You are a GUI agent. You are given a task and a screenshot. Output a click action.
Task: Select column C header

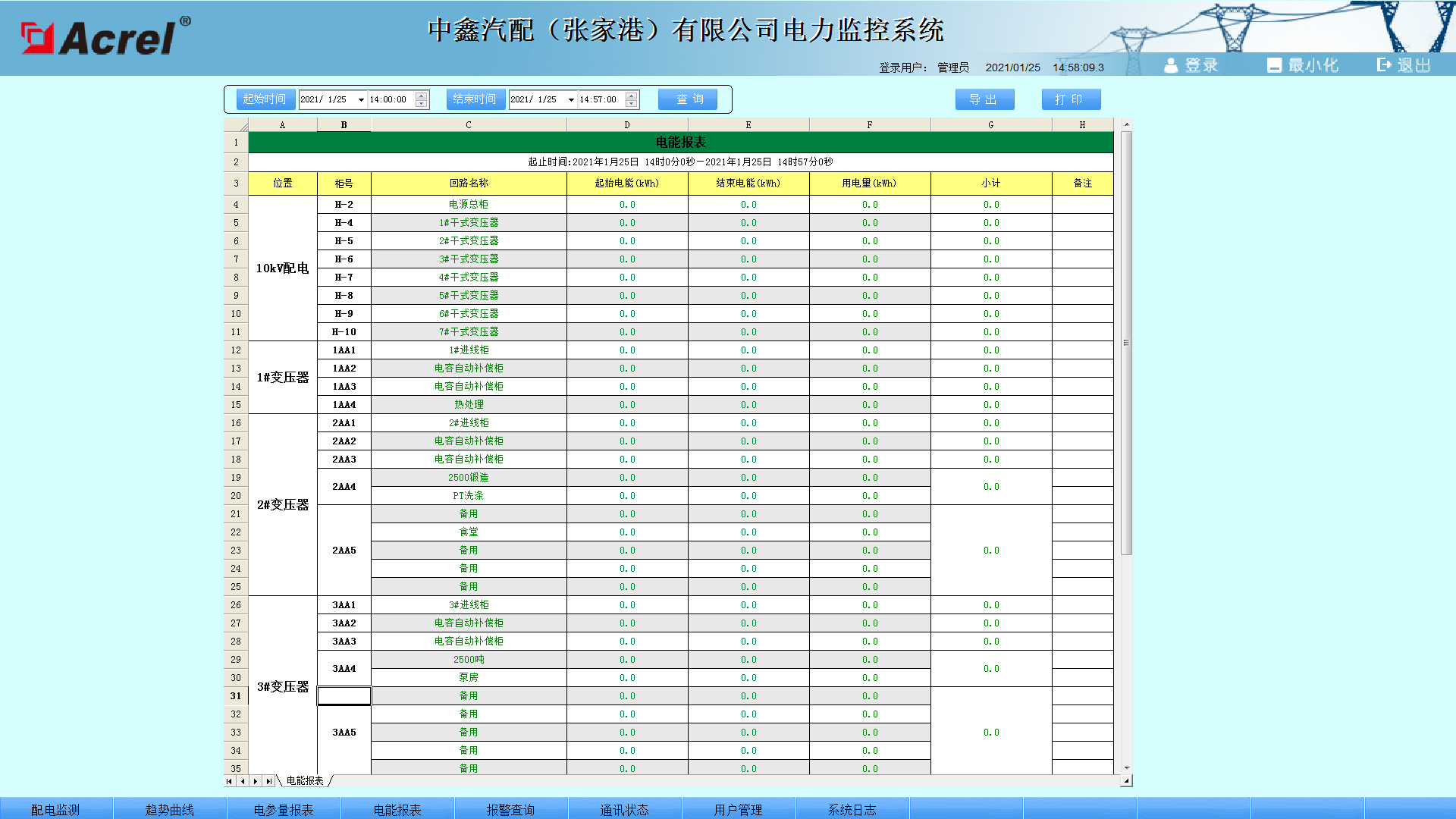(x=469, y=125)
